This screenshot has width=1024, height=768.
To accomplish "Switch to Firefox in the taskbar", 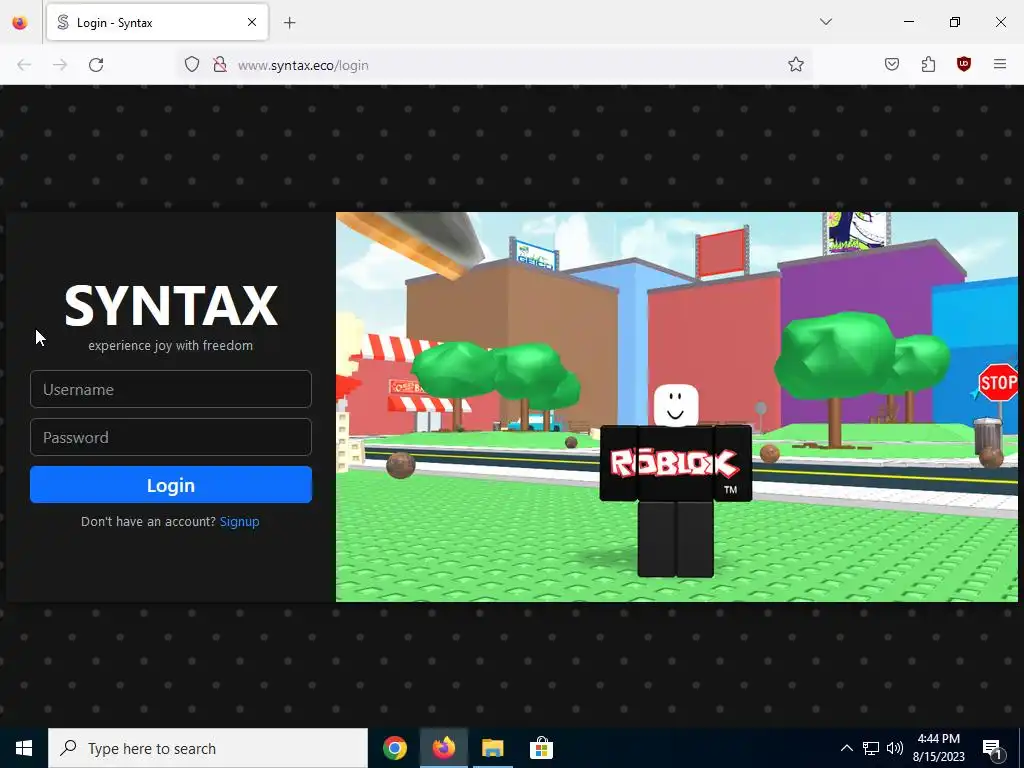I will [444, 748].
